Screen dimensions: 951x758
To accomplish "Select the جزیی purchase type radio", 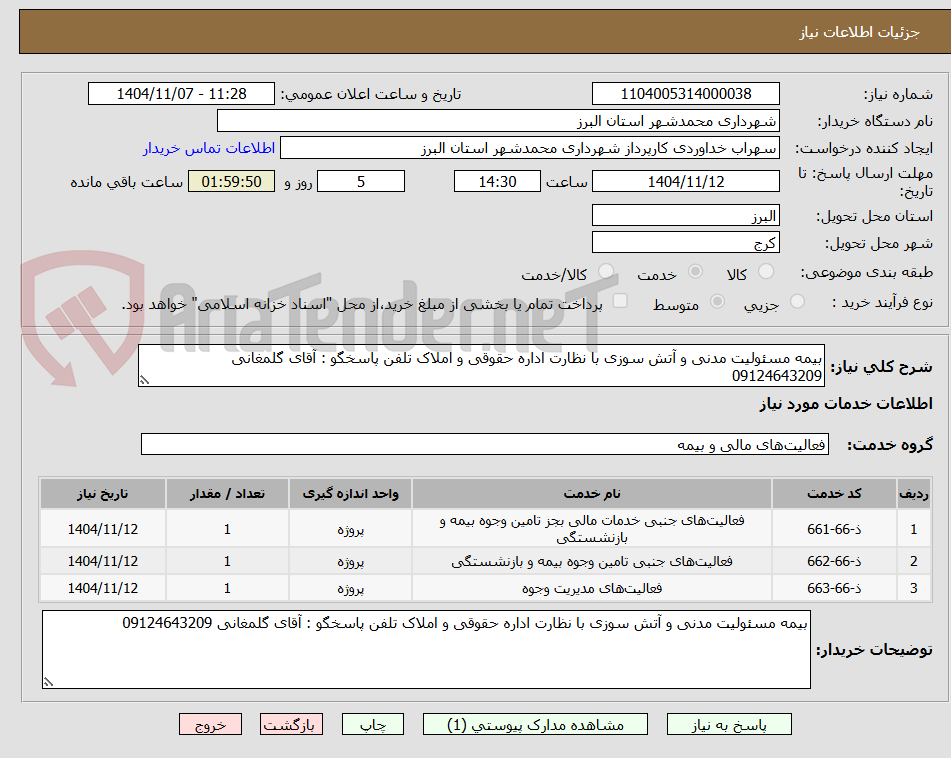I will (x=797, y=301).
